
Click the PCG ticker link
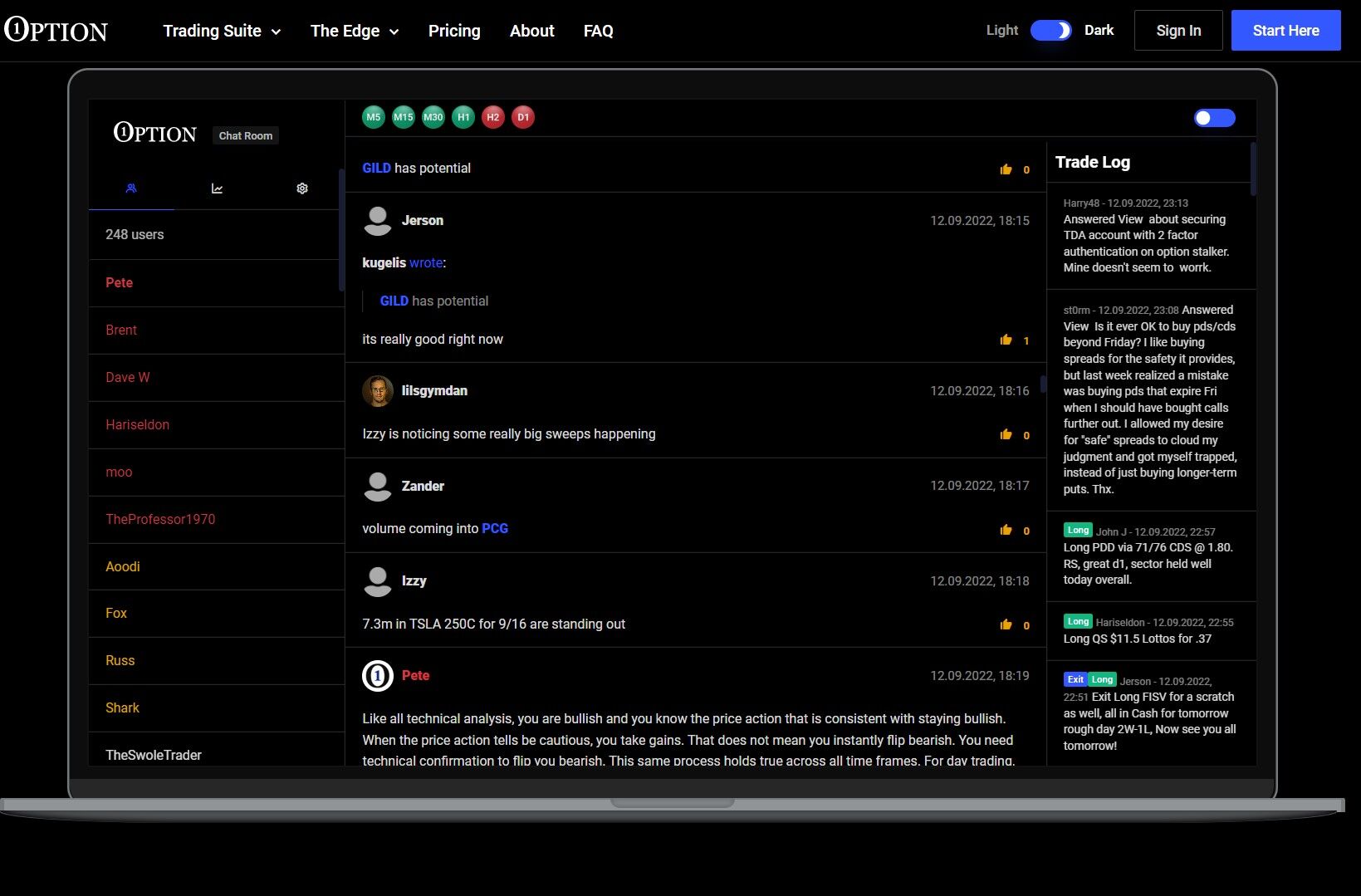pyautogui.click(x=495, y=528)
